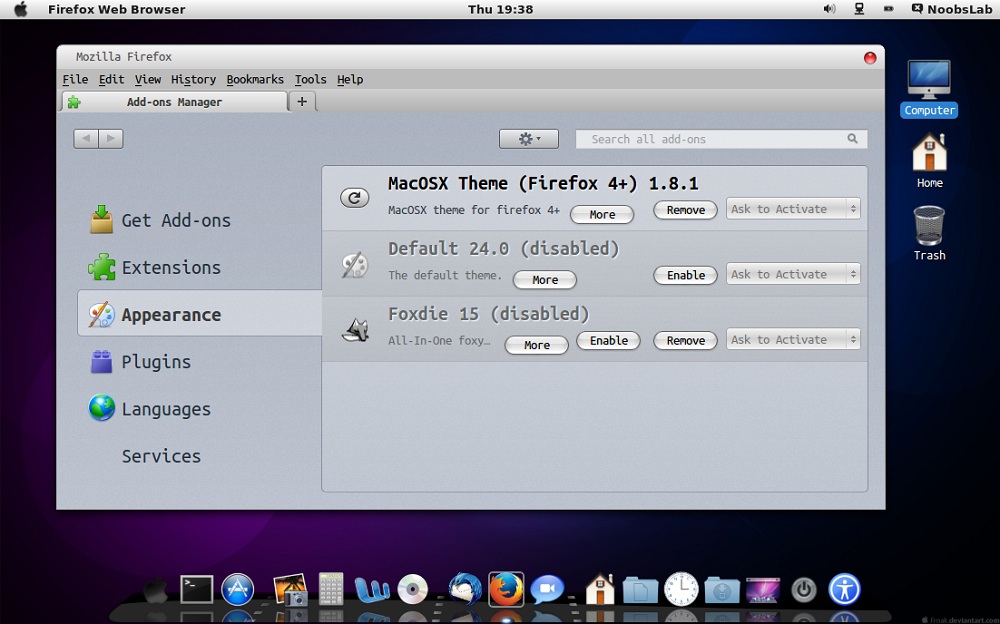1000x624 pixels.
Task: Open the Trash desktop icon
Action: pyautogui.click(x=929, y=233)
